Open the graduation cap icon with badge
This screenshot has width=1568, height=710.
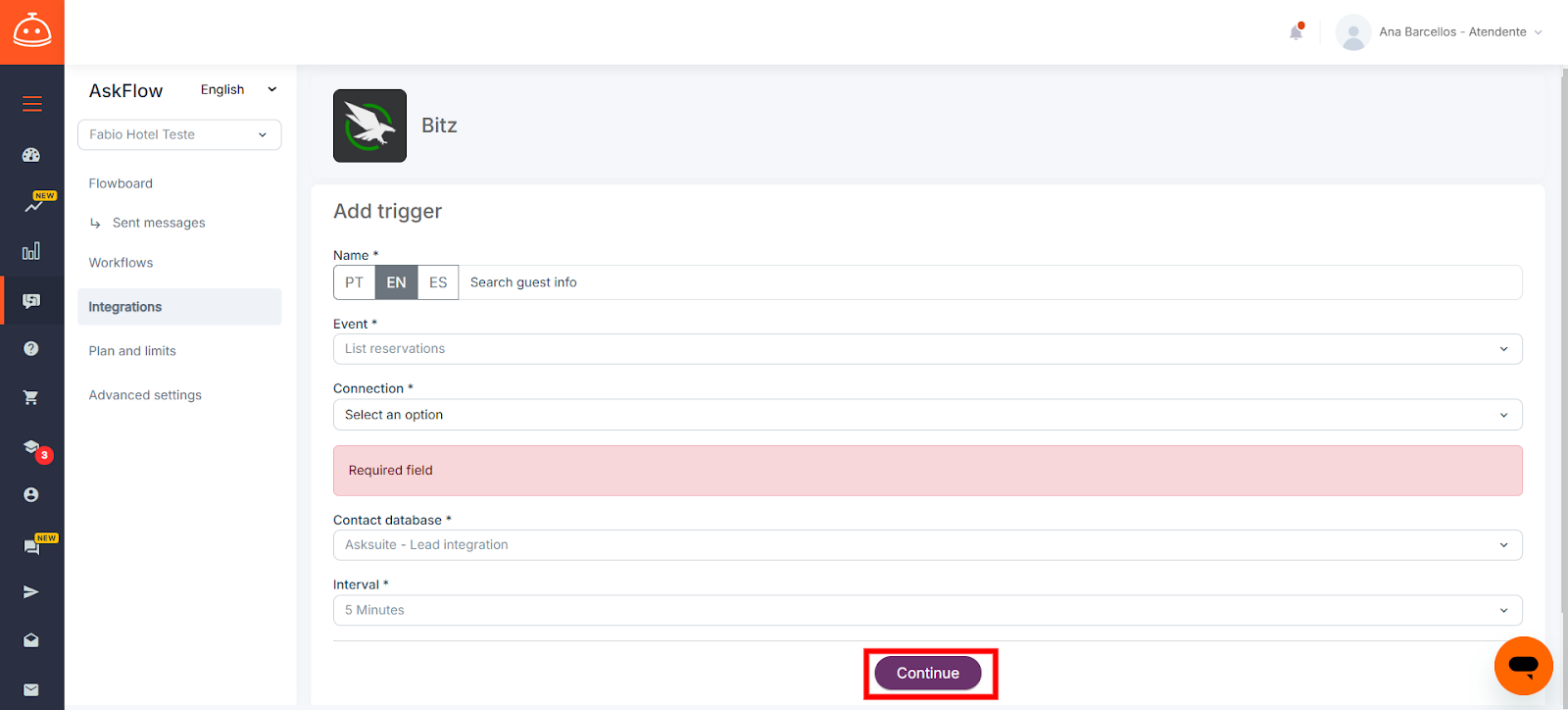[32, 447]
